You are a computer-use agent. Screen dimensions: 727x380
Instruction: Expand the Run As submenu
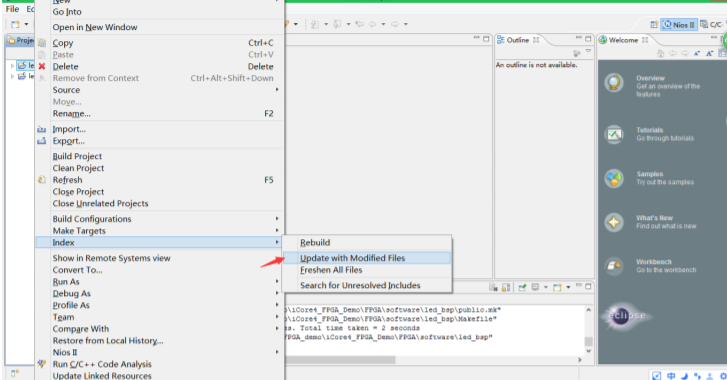click(x=277, y=282)
